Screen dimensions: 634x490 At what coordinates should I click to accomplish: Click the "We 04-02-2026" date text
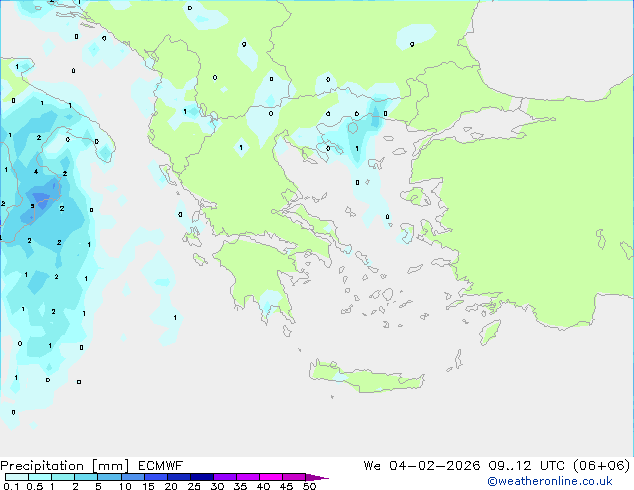click(422, 466)
